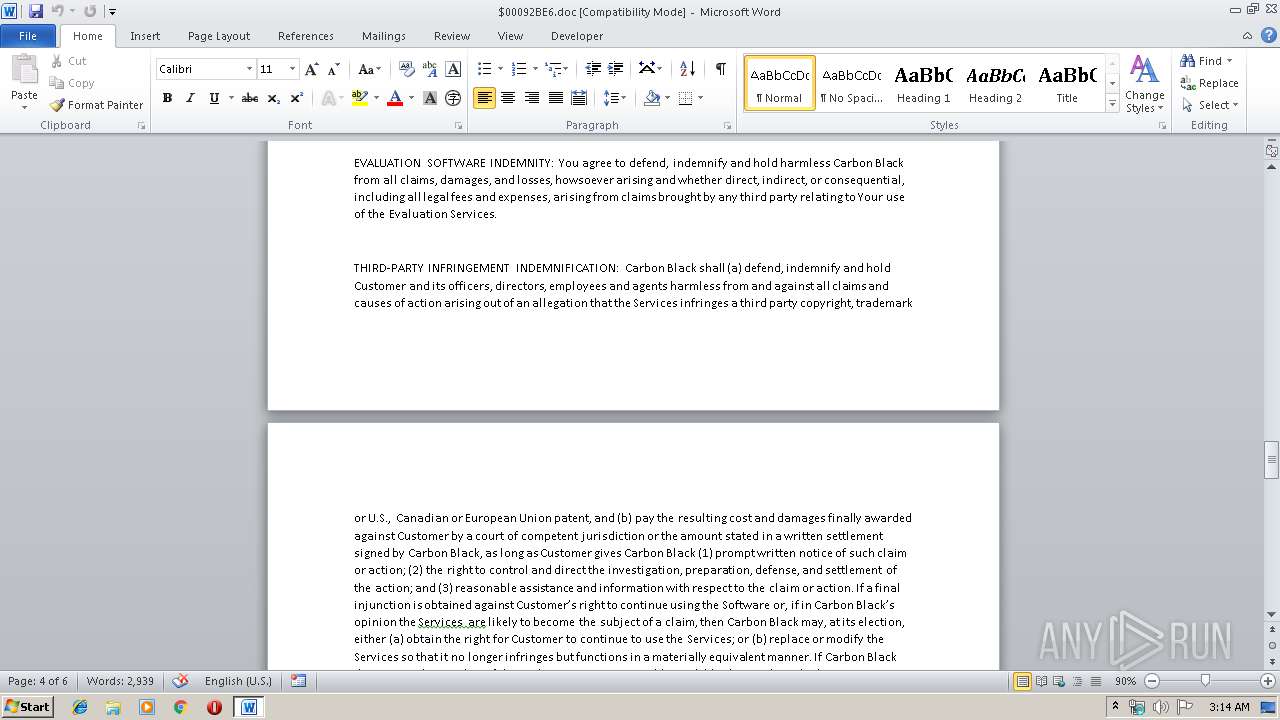Click the Clear Formatting icon
Screen dimensions: 1280x720
[x=406, y=69]
